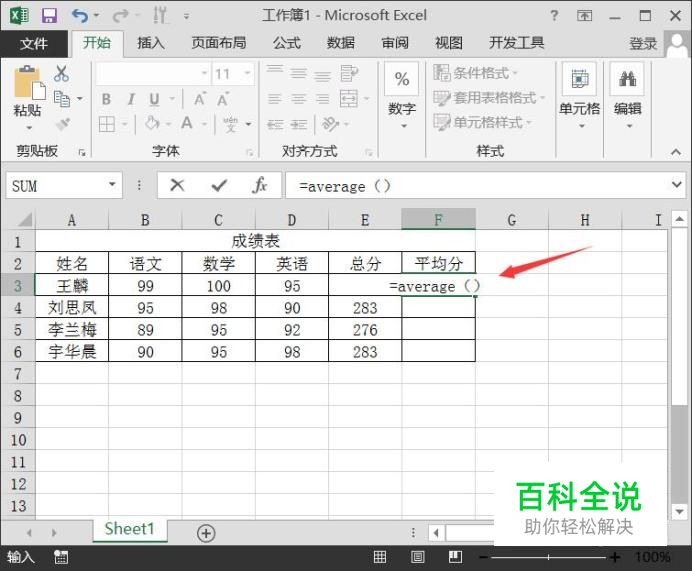Click the Borders icon
Screen dimensions: 692x571
click(107, 124)
